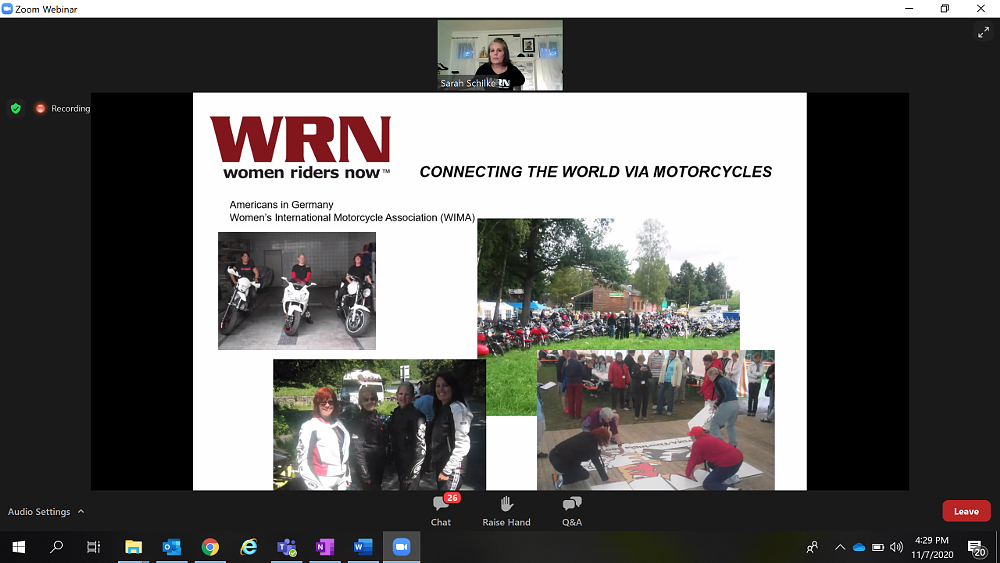Open File Explorer from the taskbar
The image size is (1000, 563).
point(133,547)
